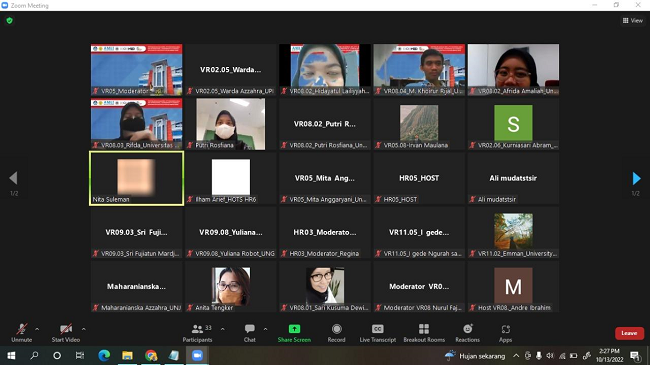Unmute the microphone in the Zoom toolbar
The height and width of the screenshot is (365, 650).
[22, 333]
